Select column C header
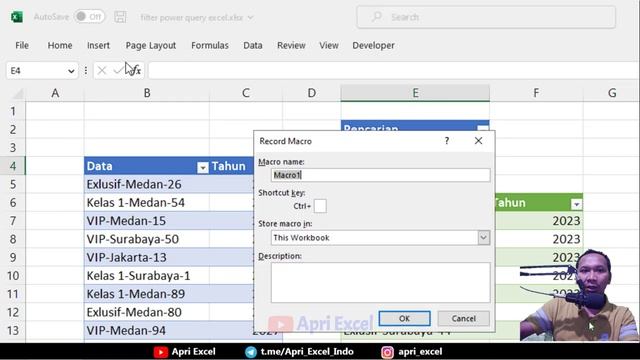Image resolution: width=640 pixels, height=360 pixels. click(246, 93)
